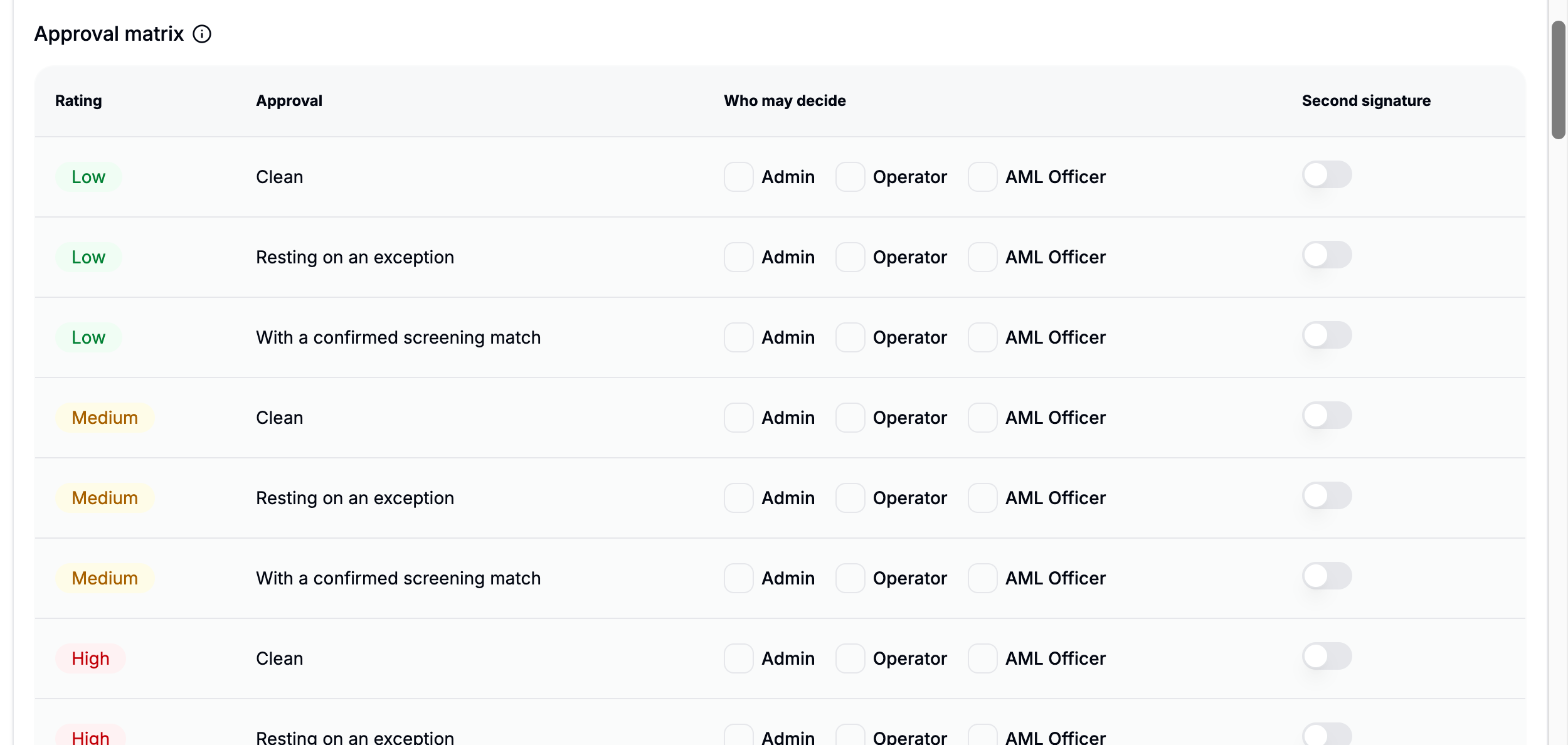Check Operator for High Clean approval

[x=850, y=658]
